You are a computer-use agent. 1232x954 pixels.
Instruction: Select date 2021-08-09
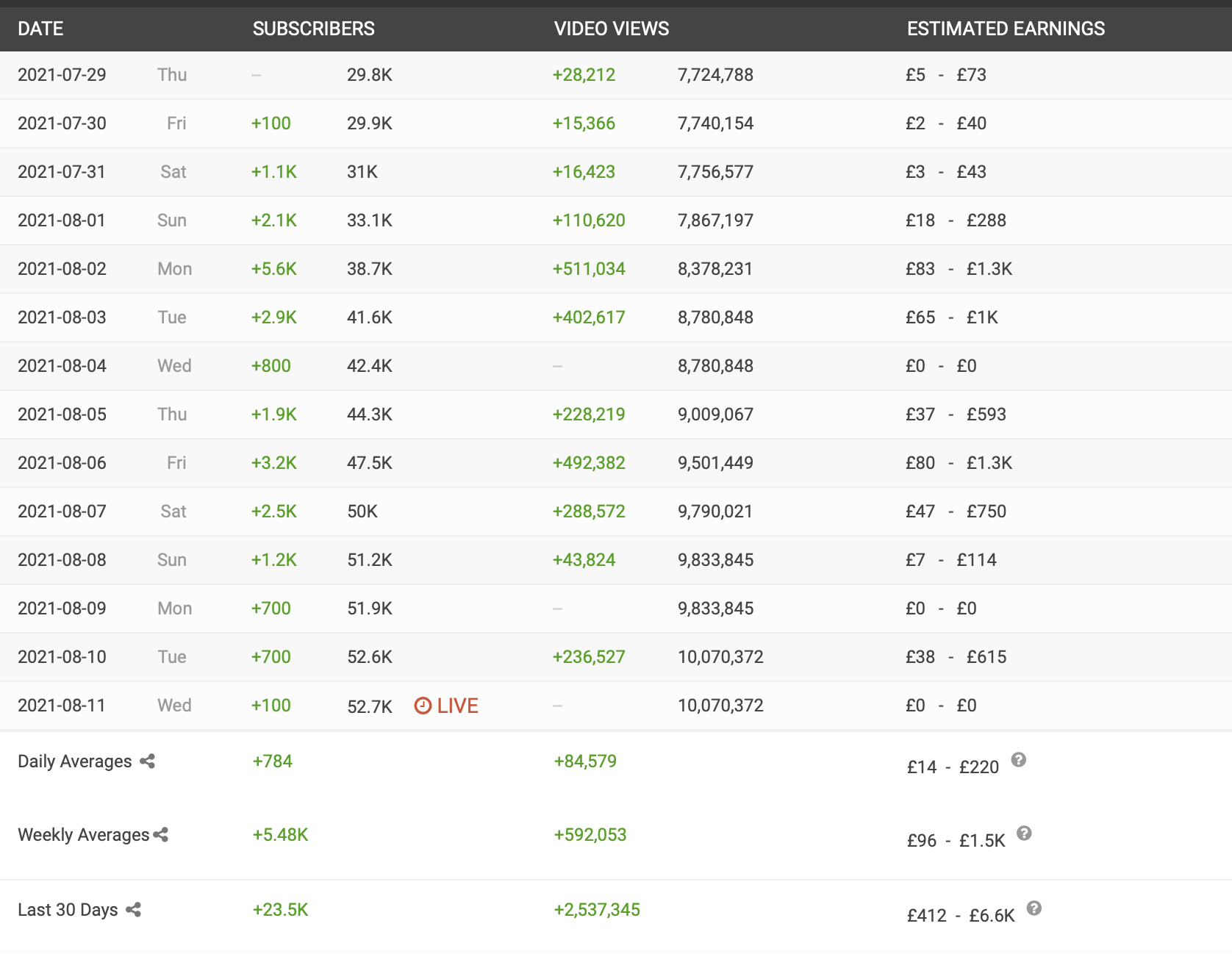[62, 609]
